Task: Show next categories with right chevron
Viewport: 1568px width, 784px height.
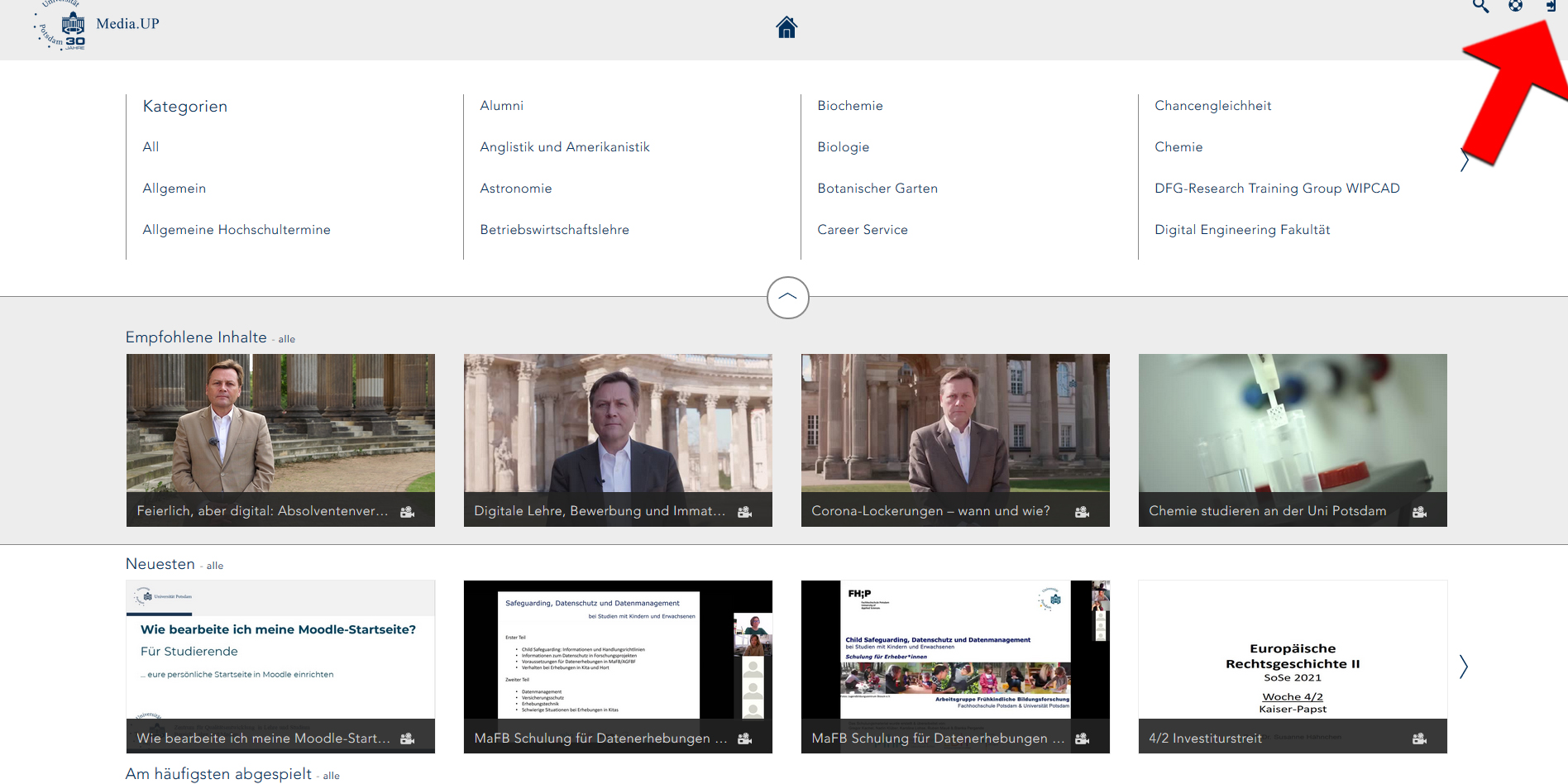Action: click(1464, 160)
